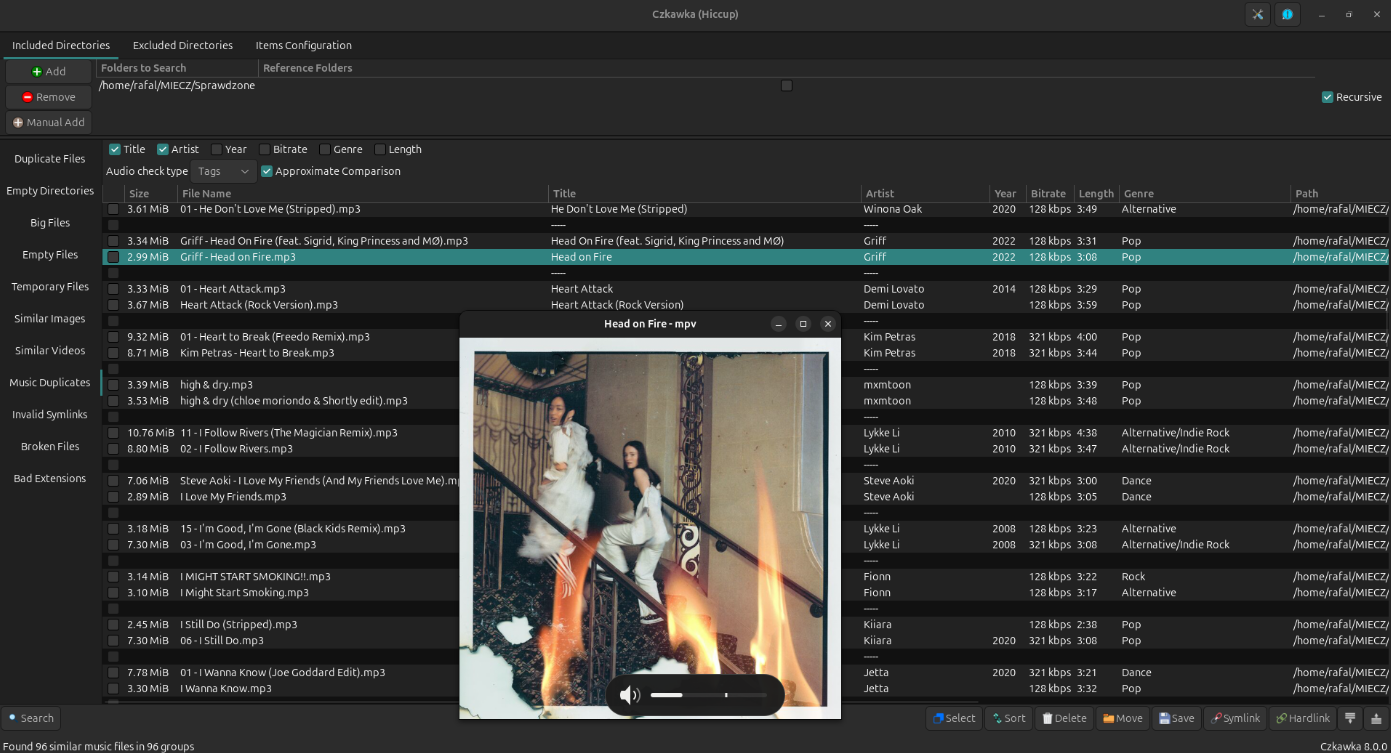Select the Similar Images mode
Screen dimensions: 1391x753
pos(49,318)
